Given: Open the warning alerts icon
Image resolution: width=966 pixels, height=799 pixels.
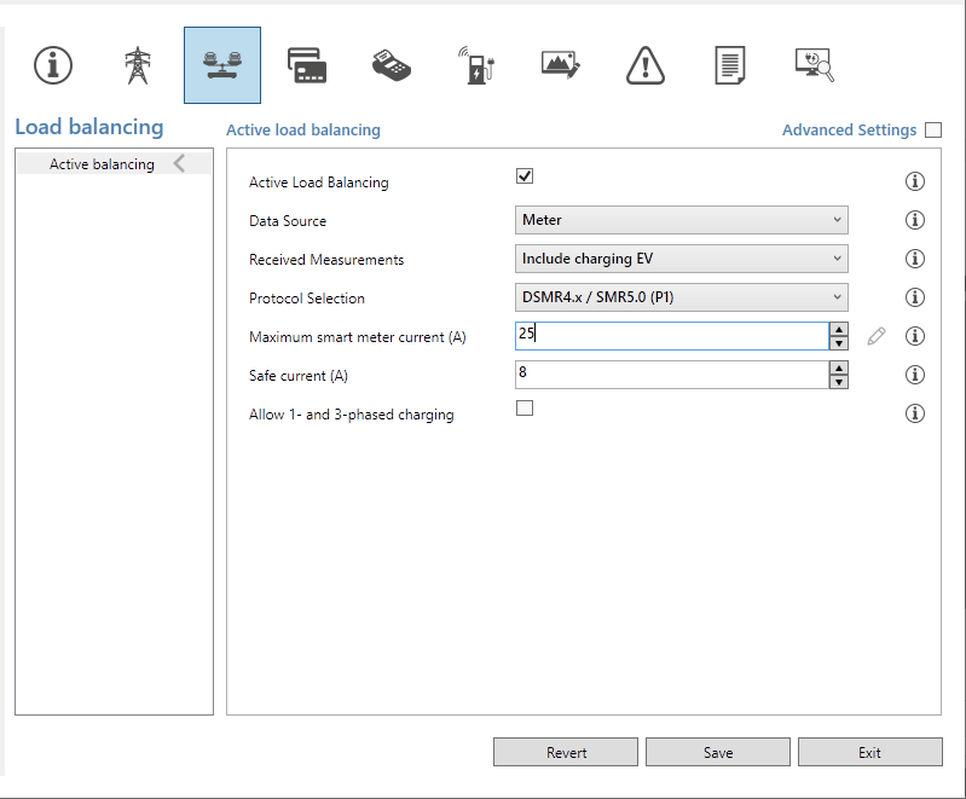Looking at the screenshot, I should 645,65.
